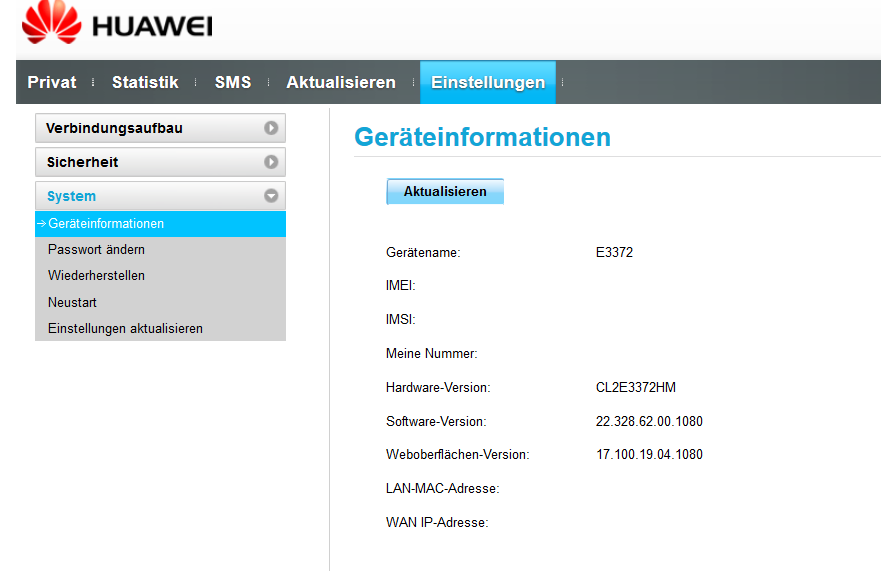Go to Aktualisieren in the top navigation
881x571 pixels.
[341, 82]
